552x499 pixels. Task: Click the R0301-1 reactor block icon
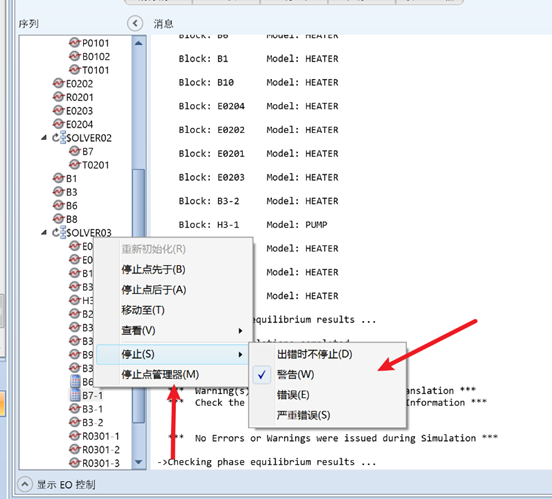point(75,436)
